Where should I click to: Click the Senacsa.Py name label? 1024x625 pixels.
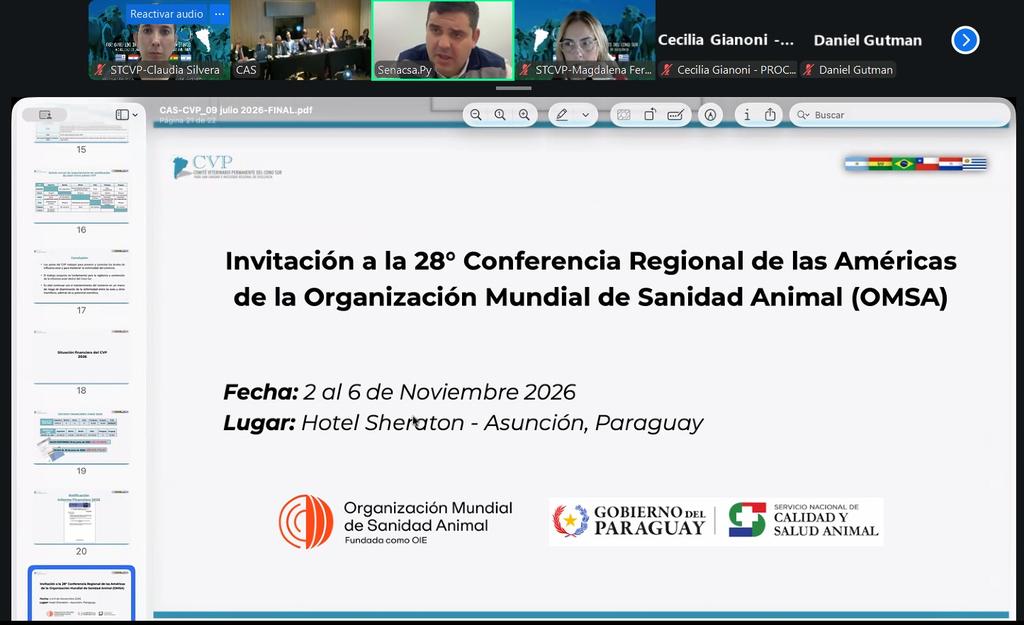point(404,70)
